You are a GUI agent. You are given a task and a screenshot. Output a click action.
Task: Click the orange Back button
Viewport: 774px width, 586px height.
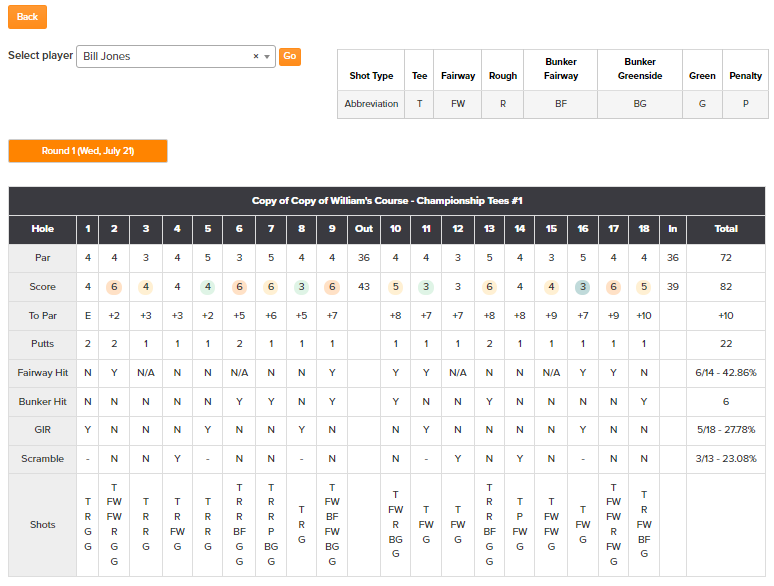point(27,17)
